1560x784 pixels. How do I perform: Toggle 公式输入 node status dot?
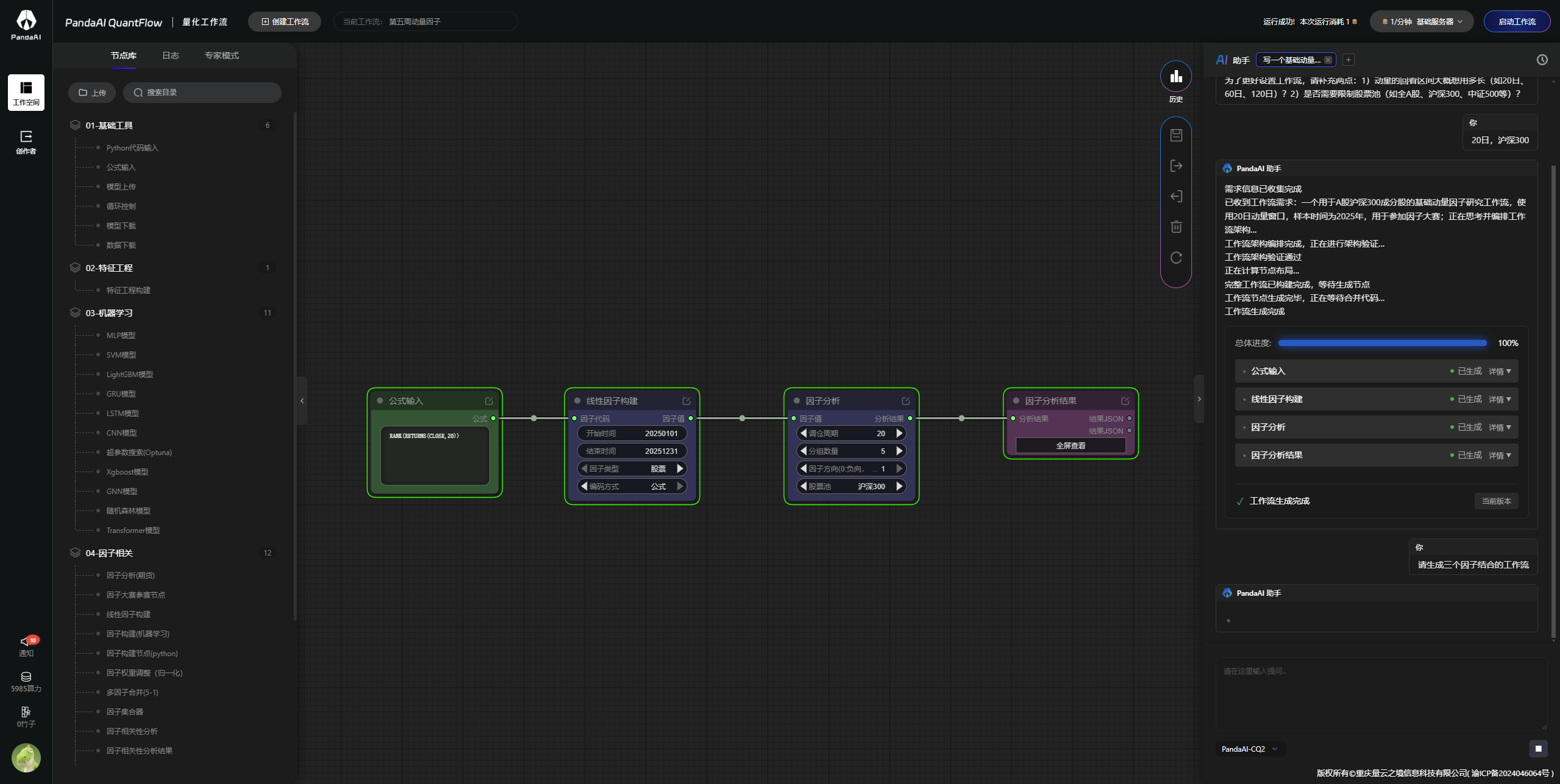click(380, 401)
